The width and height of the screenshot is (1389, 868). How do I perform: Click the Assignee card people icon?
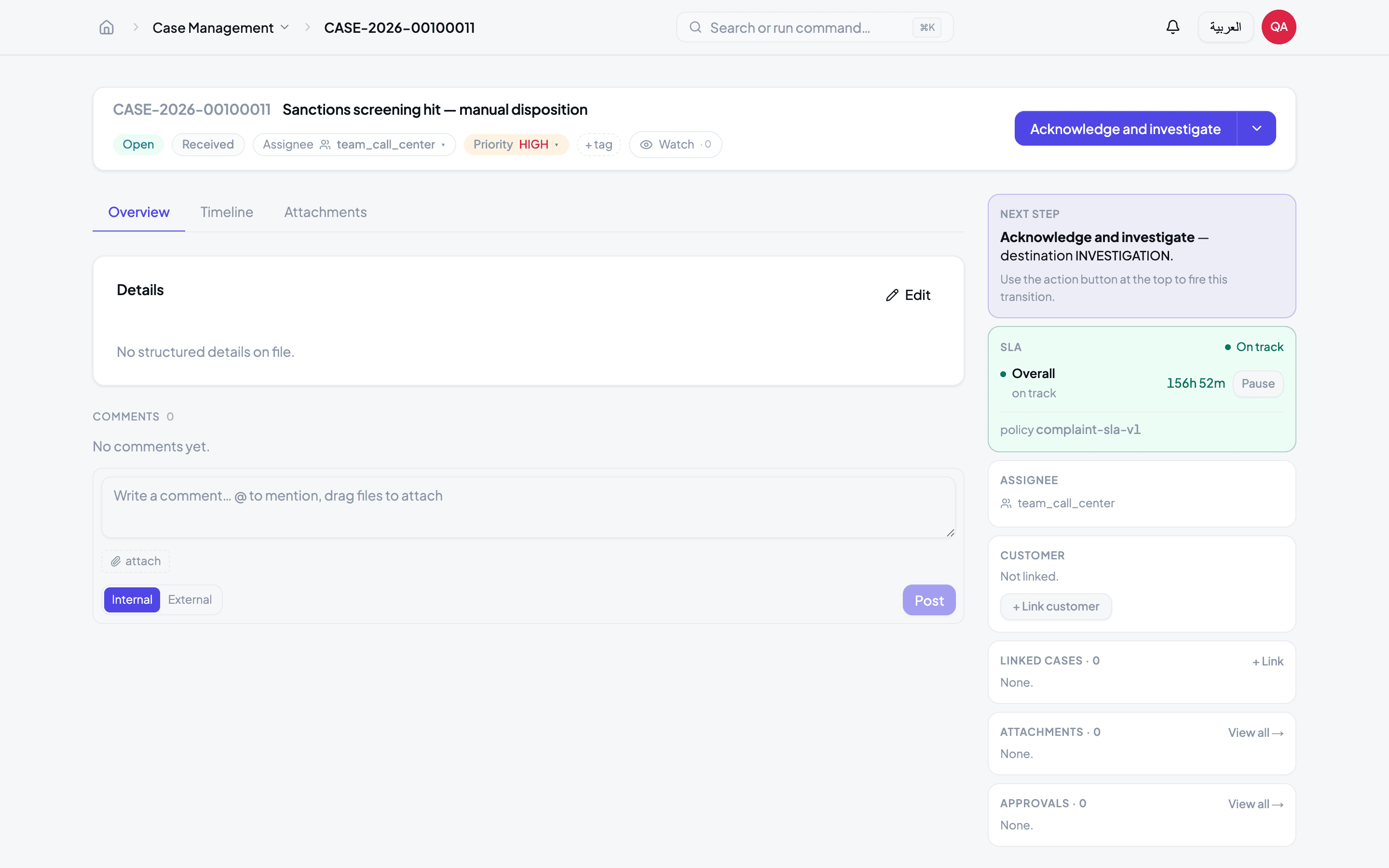coord(1006,503)
